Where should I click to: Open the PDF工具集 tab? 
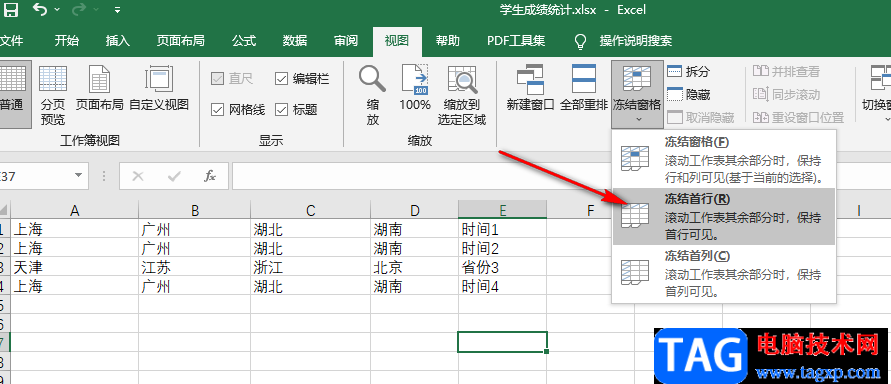[516, 41]
